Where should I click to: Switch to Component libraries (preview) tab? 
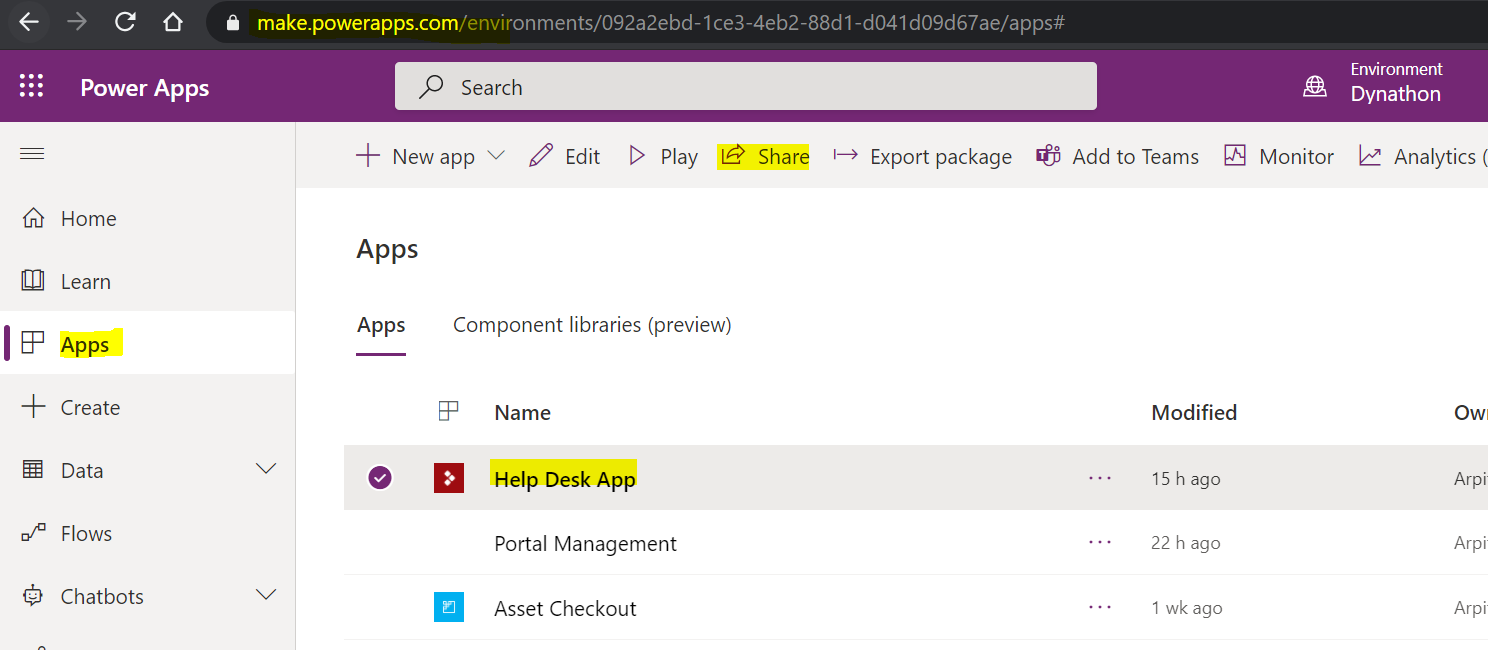click(592, 325)
